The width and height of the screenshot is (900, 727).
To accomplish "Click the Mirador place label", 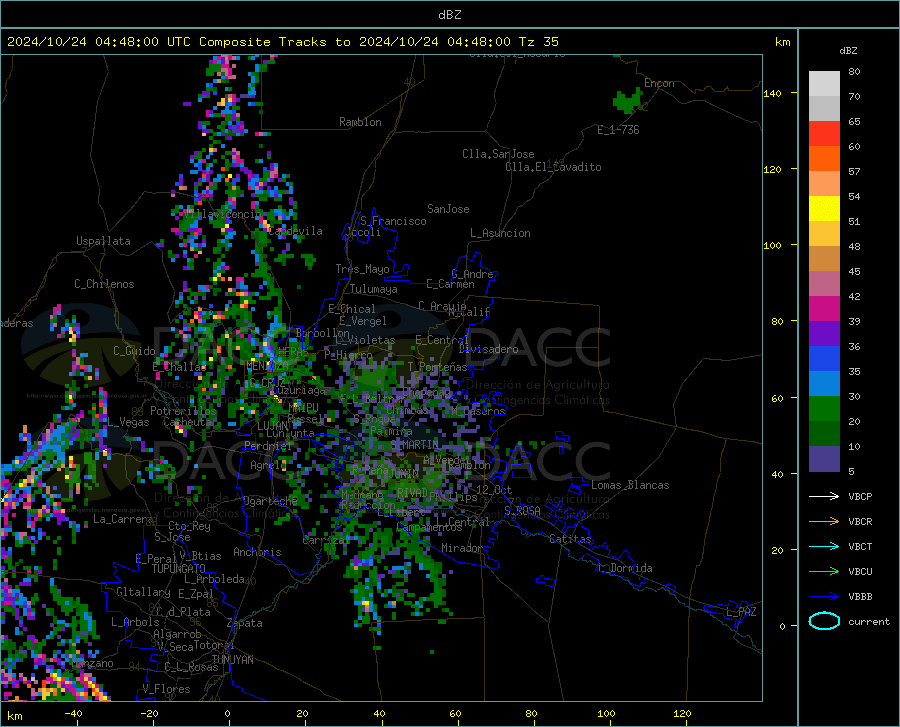I will 461,548.
